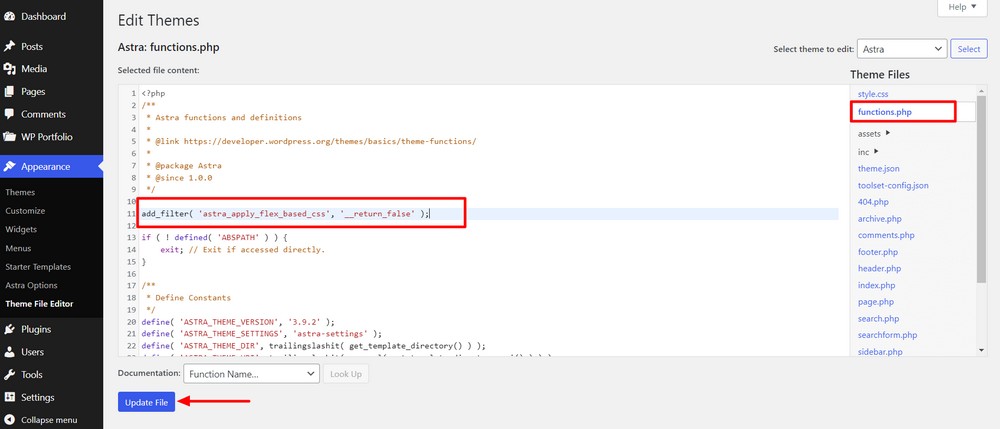Open 404.php theme file
Viewport: 1000px width, 429px height.
[x=873, y=202]
